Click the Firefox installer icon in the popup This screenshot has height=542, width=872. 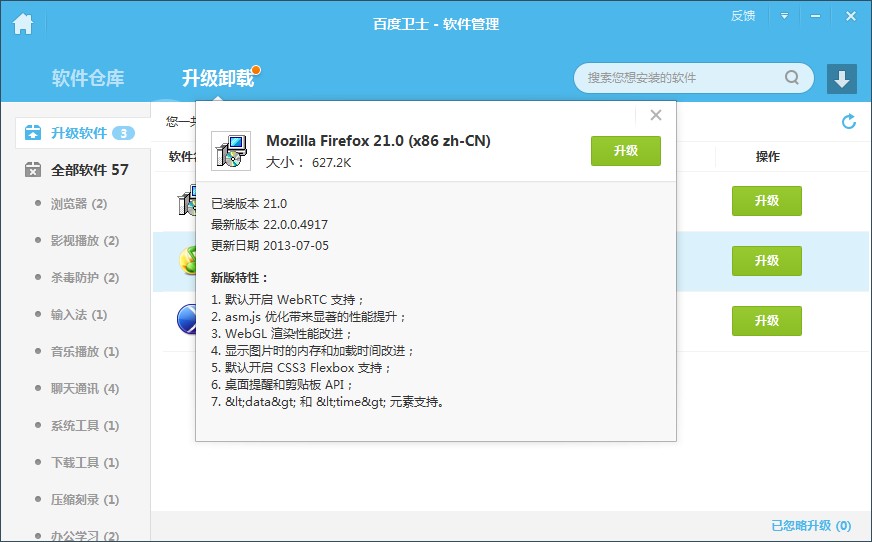tap(231, 151)
